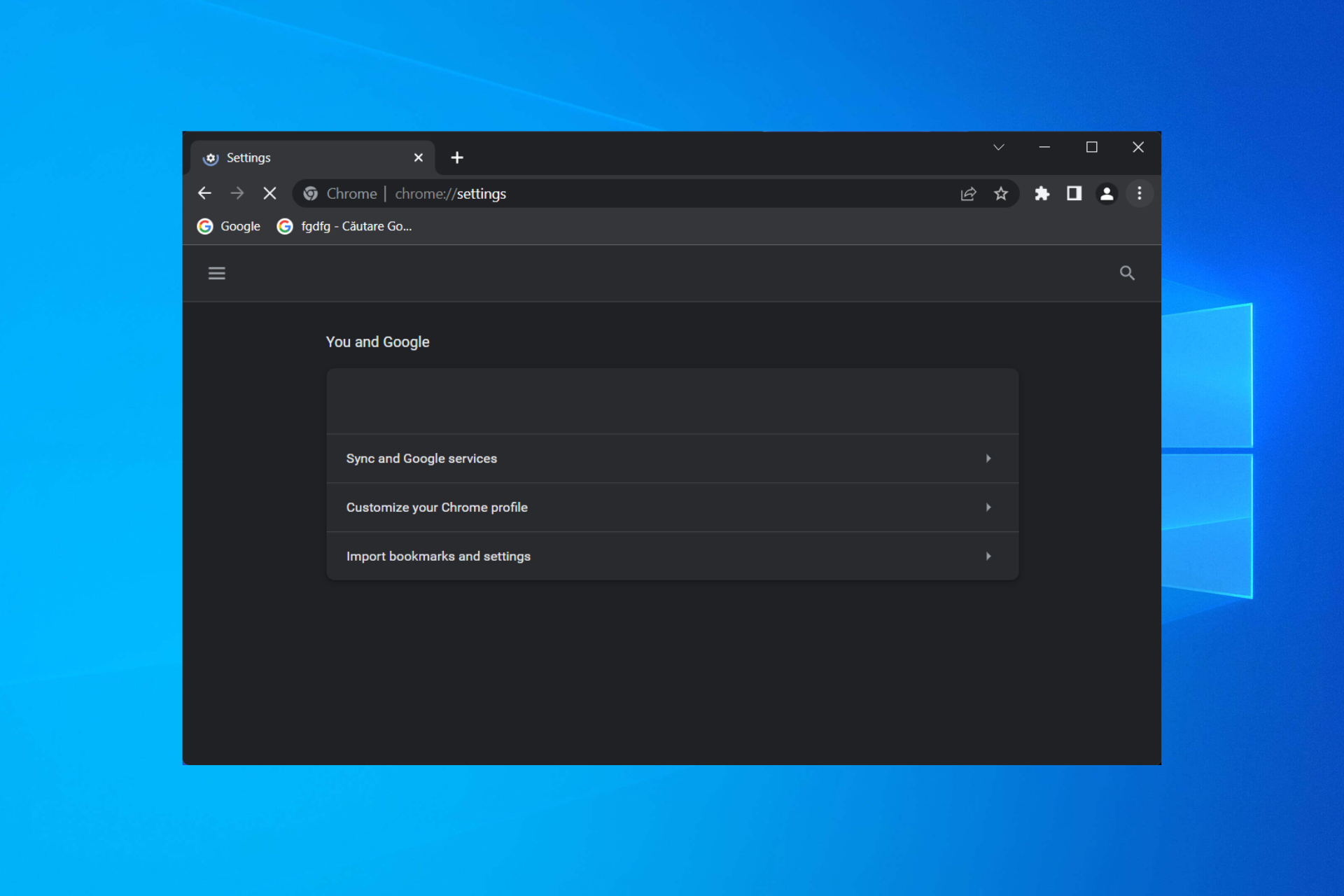Open Chrome's three-dot menu

click(1140, 194)
